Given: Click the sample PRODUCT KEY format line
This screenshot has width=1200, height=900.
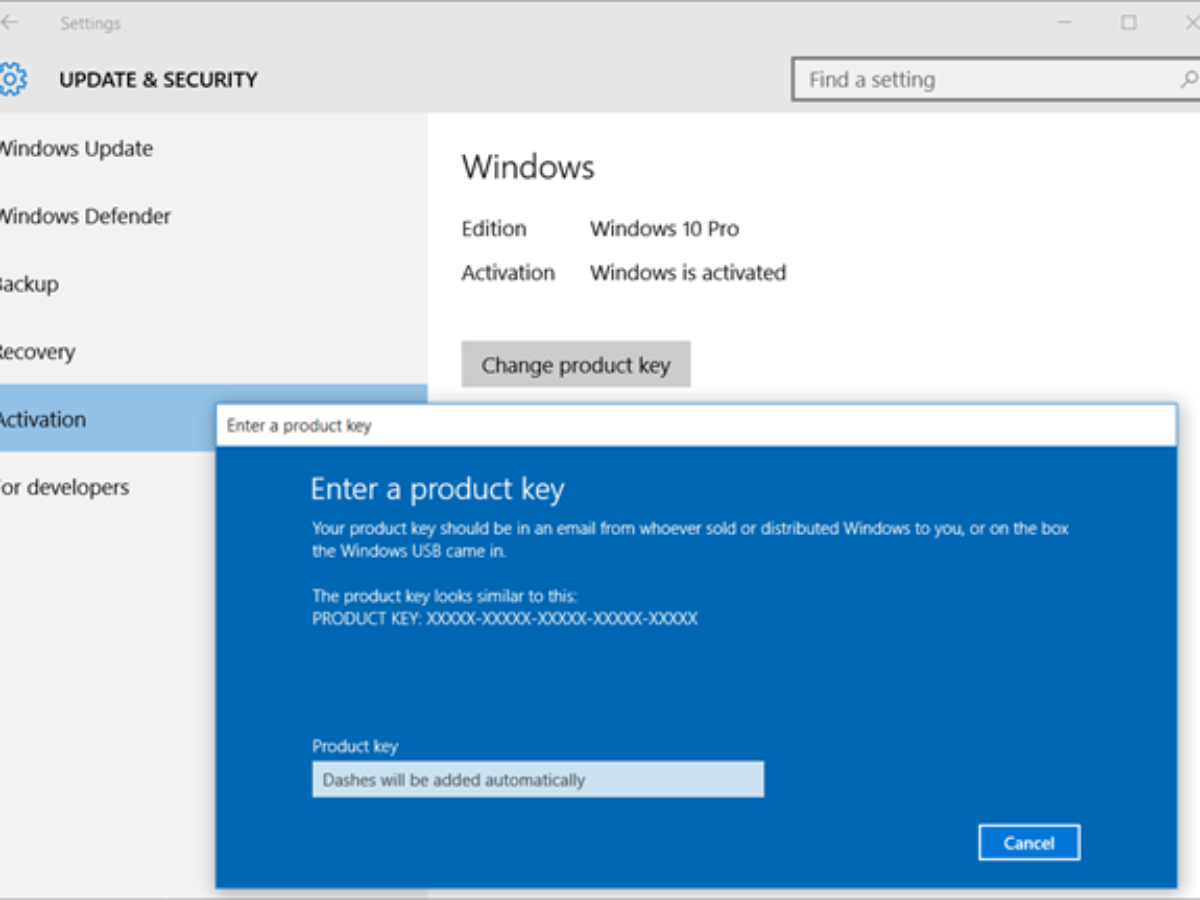Looking at the screenshot, I should pos(505,619).
